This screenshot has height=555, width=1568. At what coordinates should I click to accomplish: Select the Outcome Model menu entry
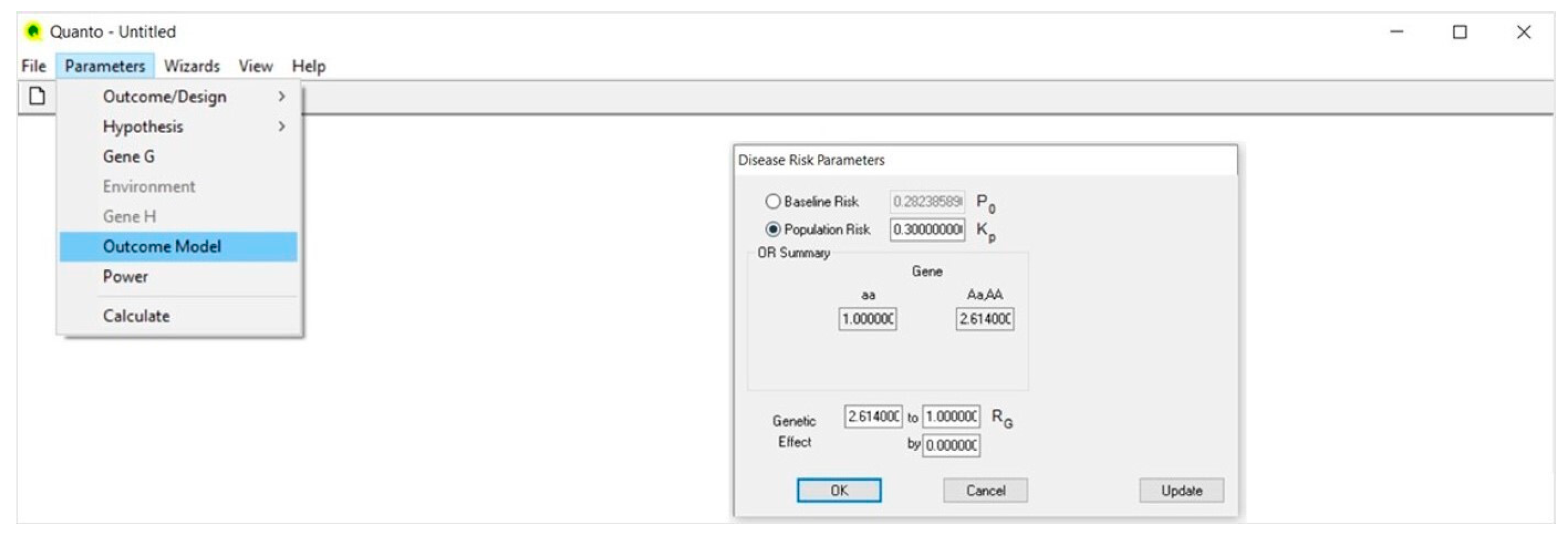point(162,247)
